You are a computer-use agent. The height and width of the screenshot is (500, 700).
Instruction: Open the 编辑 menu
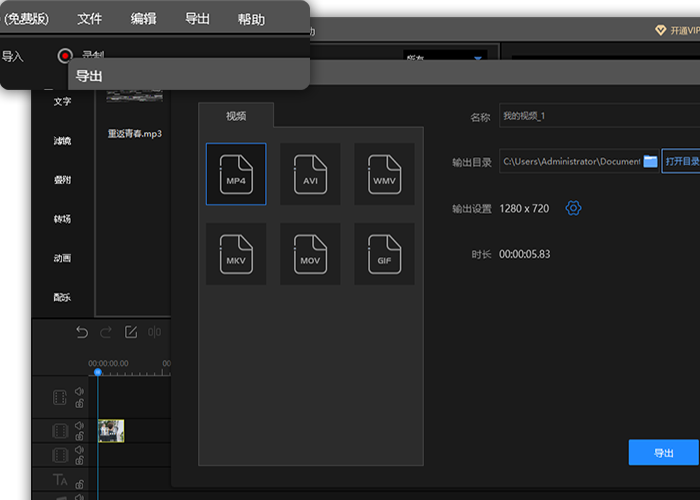click(144, 19)
